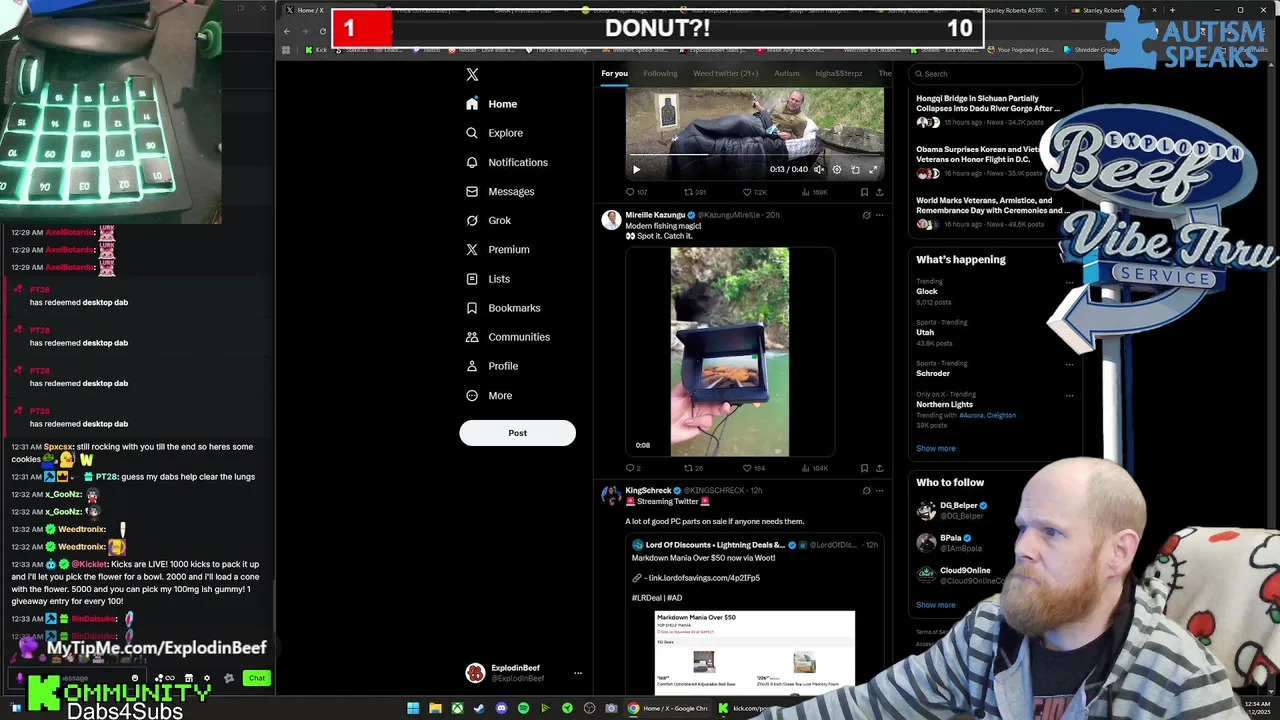Expand the More menu in the sidebar
The height and width of the screenshot is (720, 1280).
coord(489,395)
